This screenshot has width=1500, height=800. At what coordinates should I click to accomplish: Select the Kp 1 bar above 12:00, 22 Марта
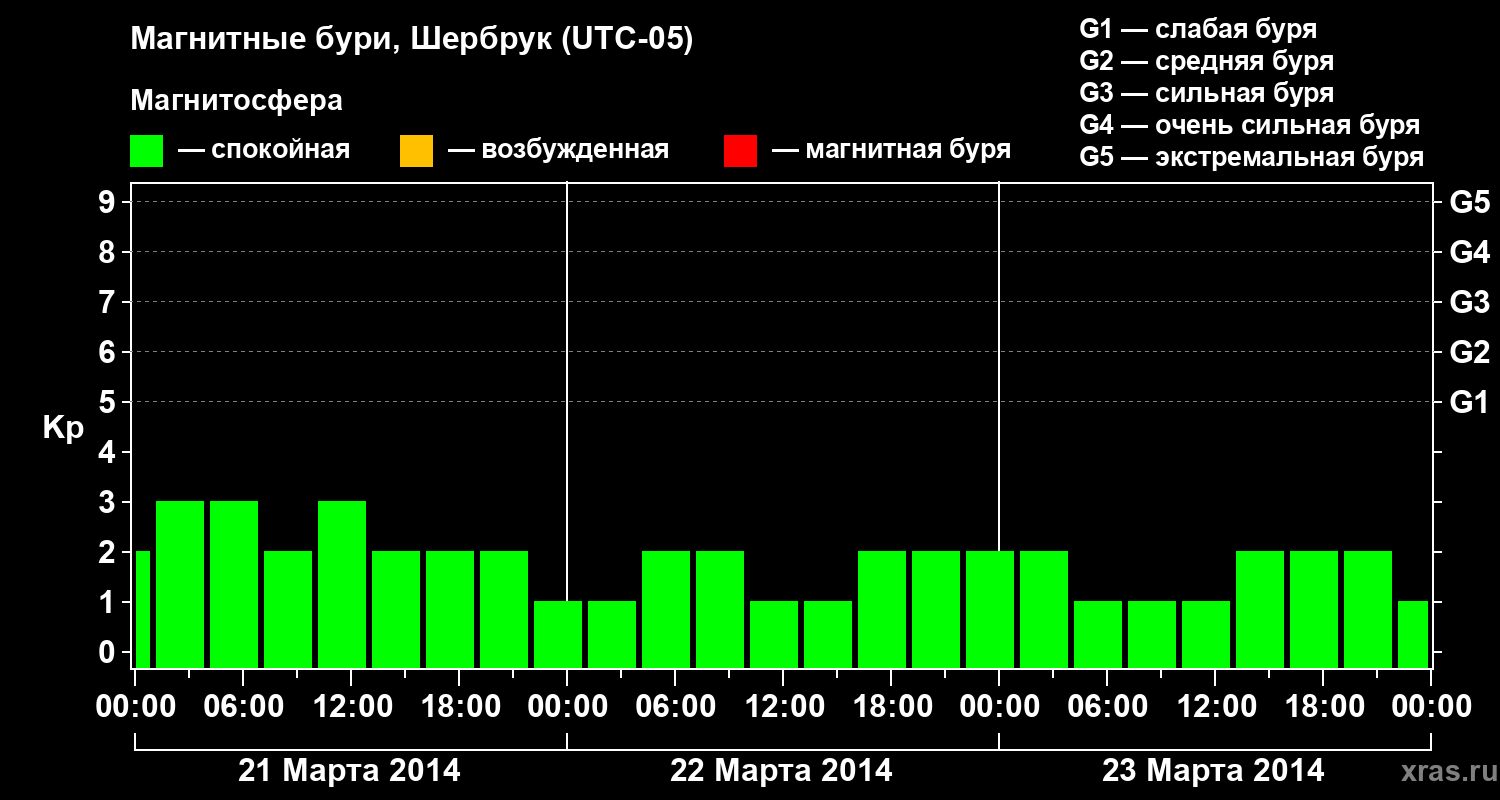(x=774, y=634)
